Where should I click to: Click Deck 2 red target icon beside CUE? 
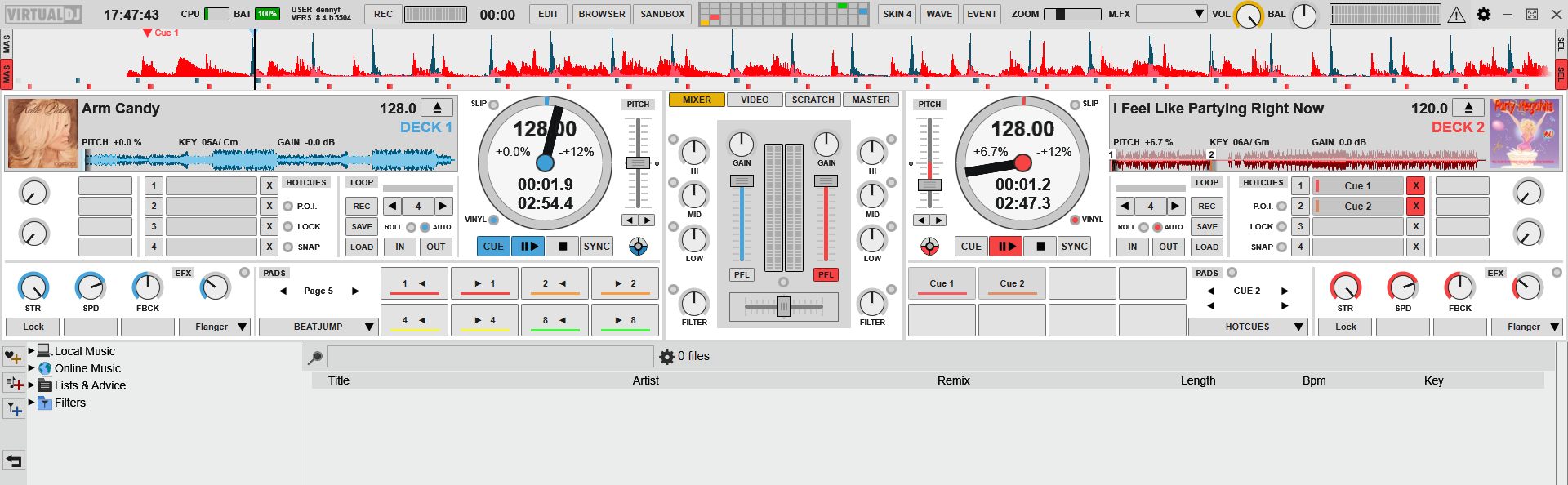click(929, 246)
